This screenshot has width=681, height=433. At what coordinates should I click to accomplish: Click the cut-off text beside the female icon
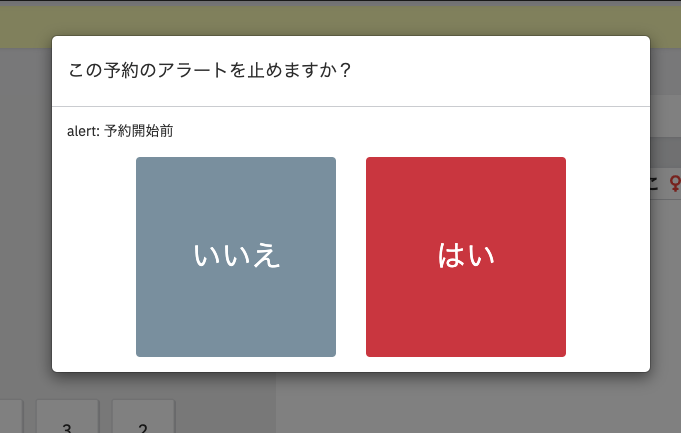pos(655,182)
